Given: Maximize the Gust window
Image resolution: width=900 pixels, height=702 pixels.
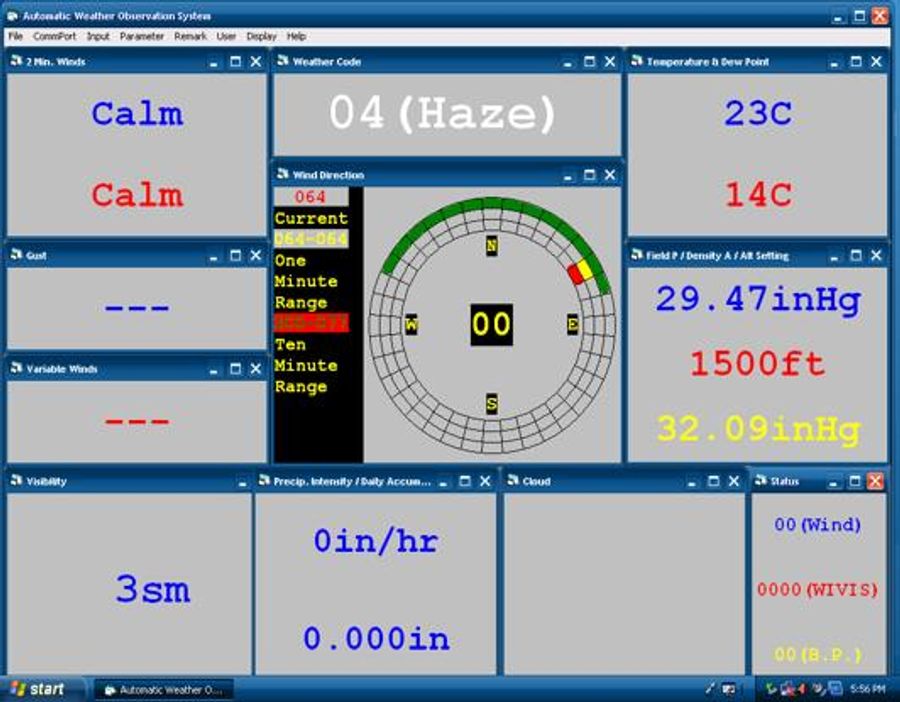Looking at the screenshot, I should (x=235, y=255).
